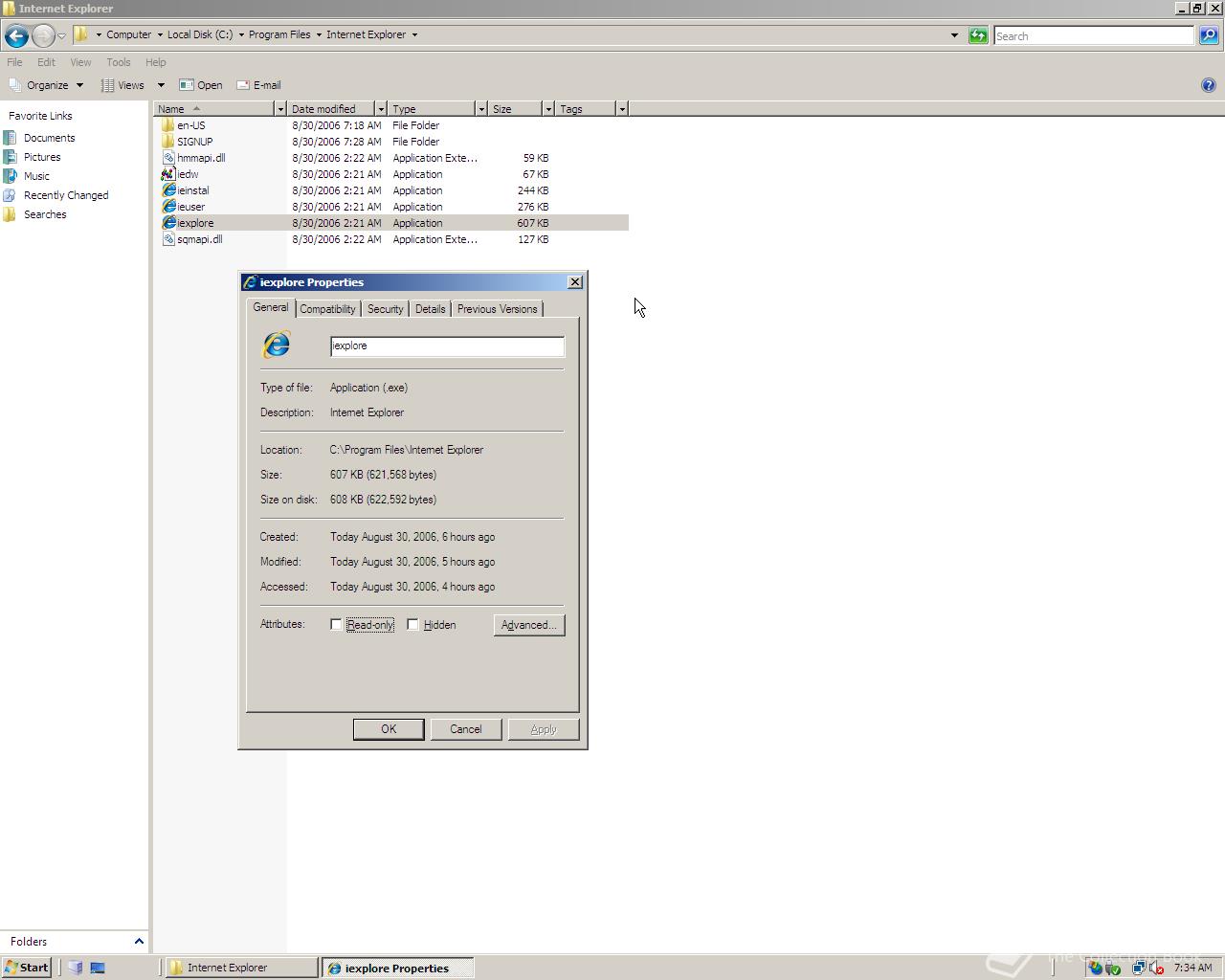The image size is (1225, 980).
Task: Click the network tray icon
Action: coord(1139,968)
